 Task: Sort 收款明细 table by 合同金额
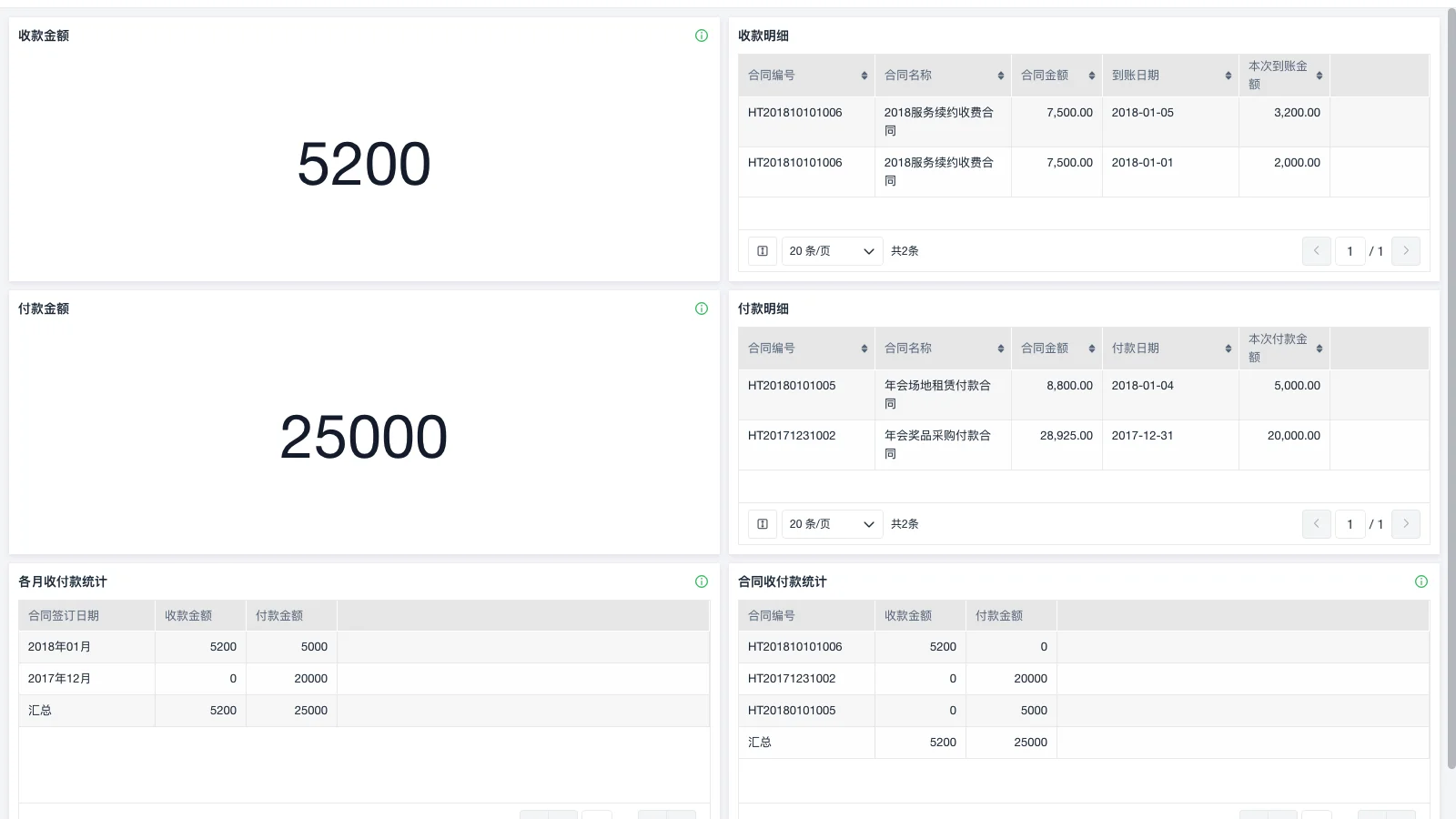[1092, 76]
